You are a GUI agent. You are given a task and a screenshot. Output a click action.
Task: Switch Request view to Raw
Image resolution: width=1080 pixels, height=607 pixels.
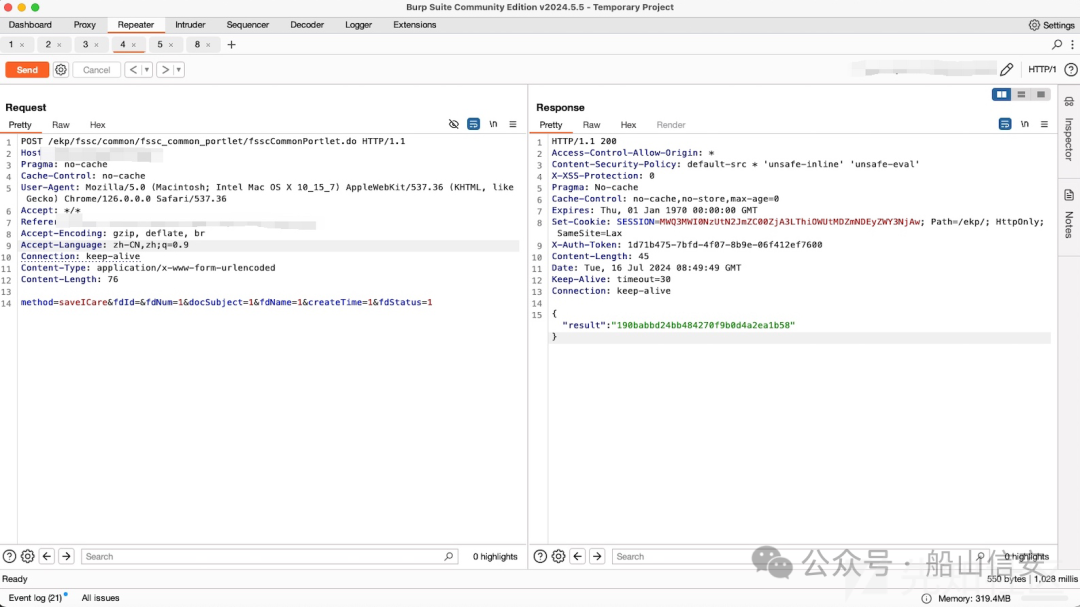coord(61,125)
